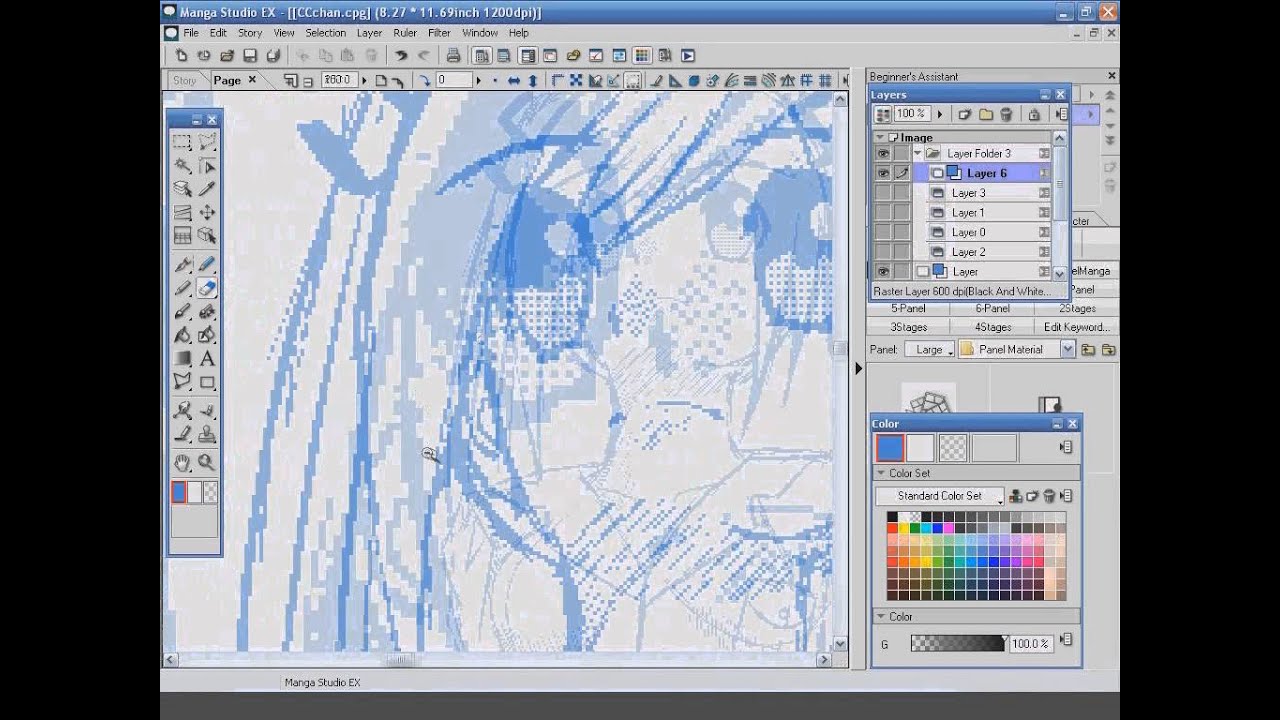Show Layer 1 via visibility box
Viewport: 1280px width, 720px height.
point(883,212)
